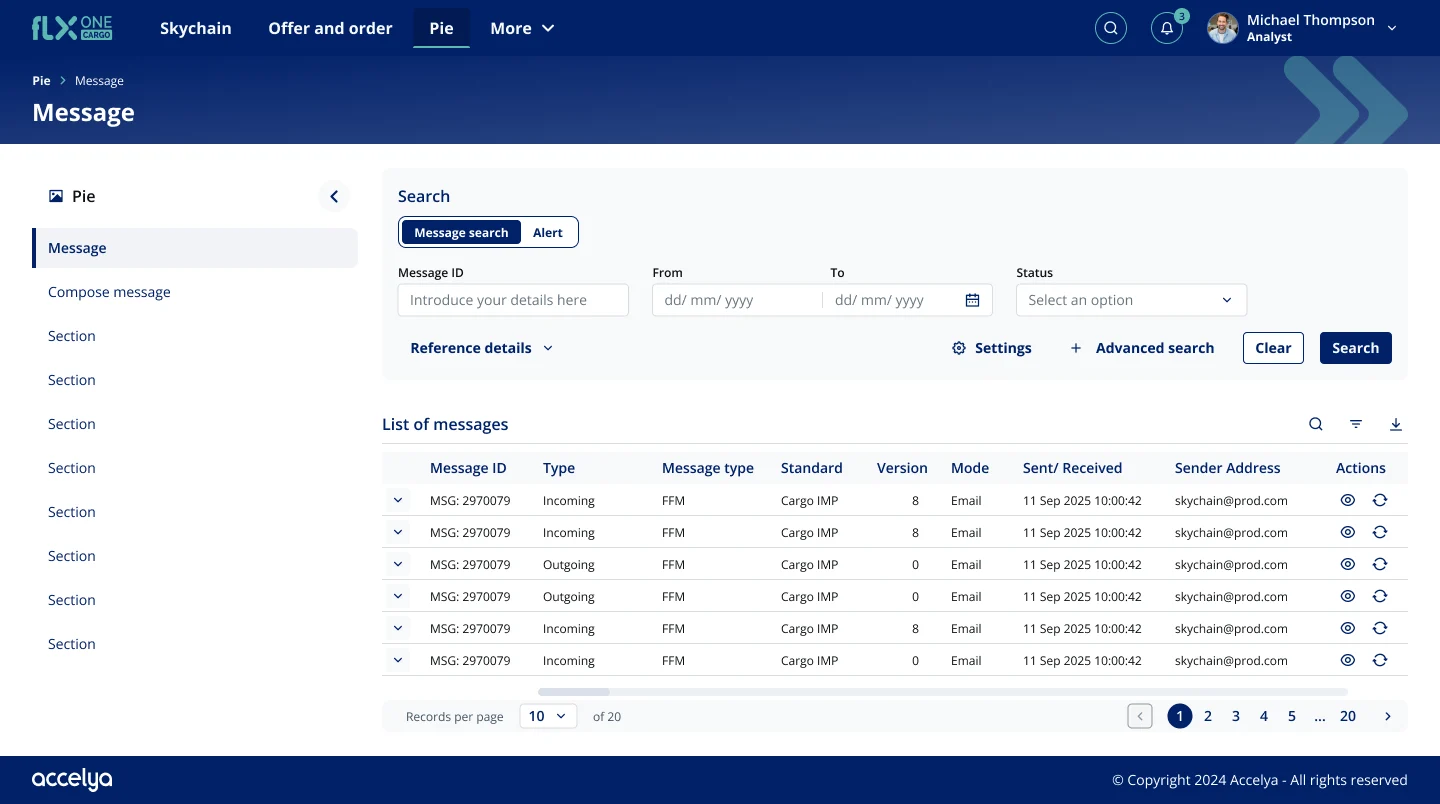Open the More menu dropdown
This screenshot has width=1440, height=804.
click(x=522, y=28)
